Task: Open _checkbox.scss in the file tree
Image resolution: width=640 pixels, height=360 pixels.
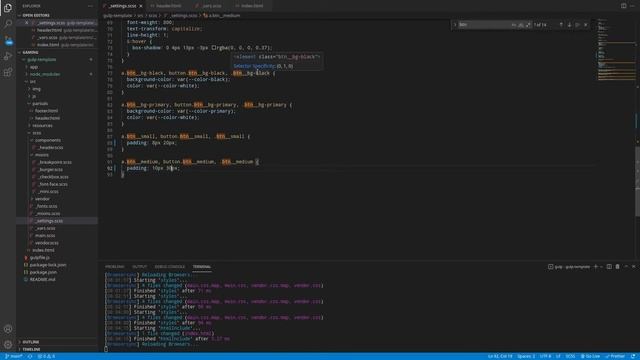Action: pos(53,177)
